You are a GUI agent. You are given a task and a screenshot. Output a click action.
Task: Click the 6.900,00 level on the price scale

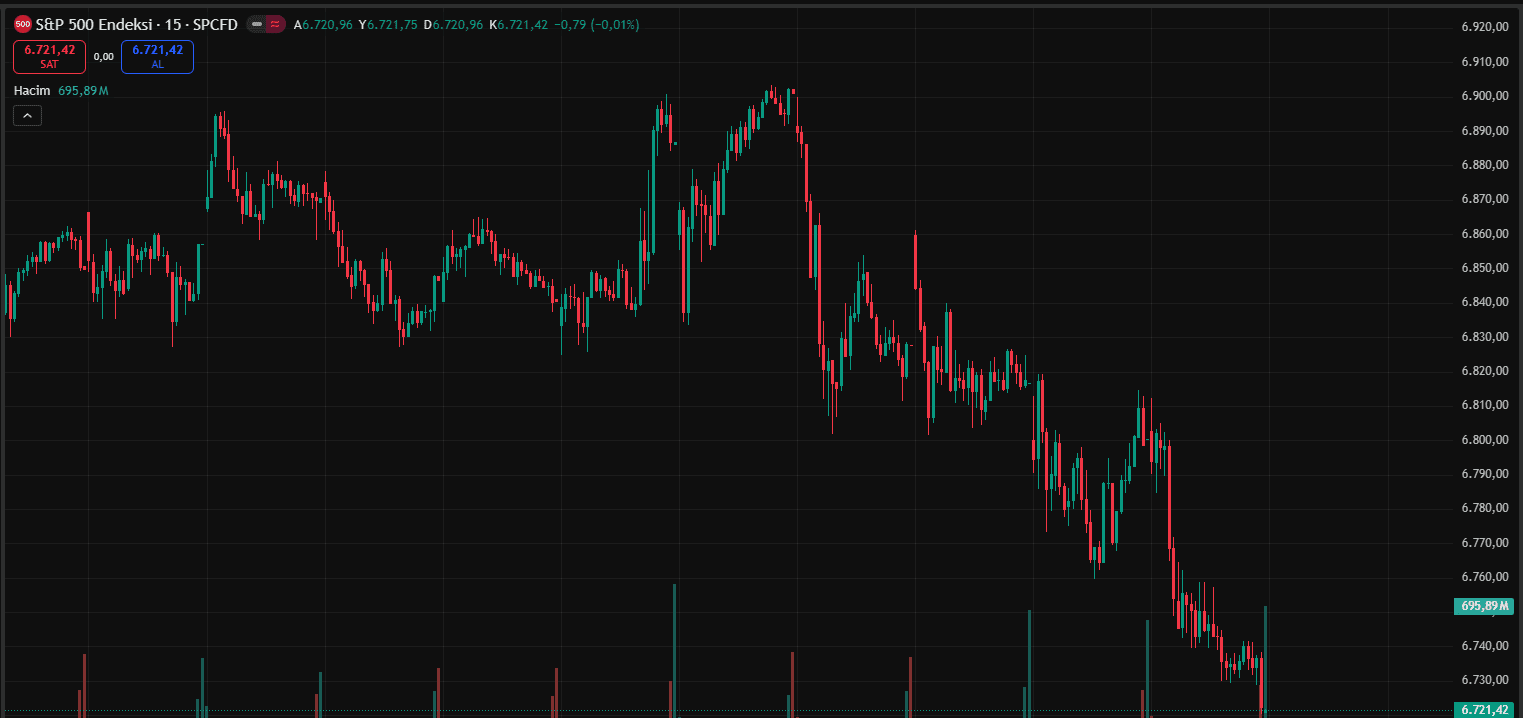(x=1484, y=96)
